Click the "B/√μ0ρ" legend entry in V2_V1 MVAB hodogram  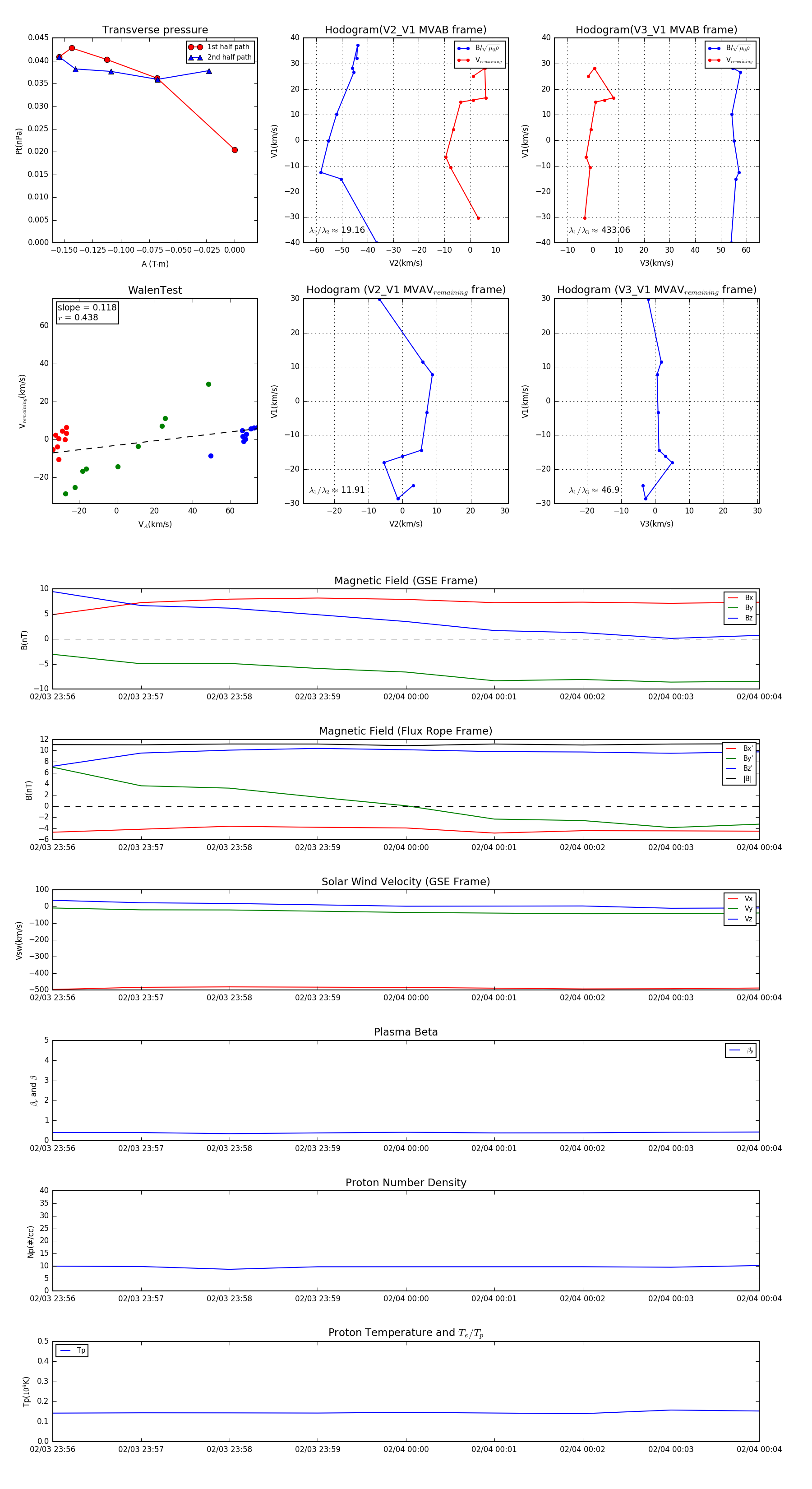(x=479, y=49)
